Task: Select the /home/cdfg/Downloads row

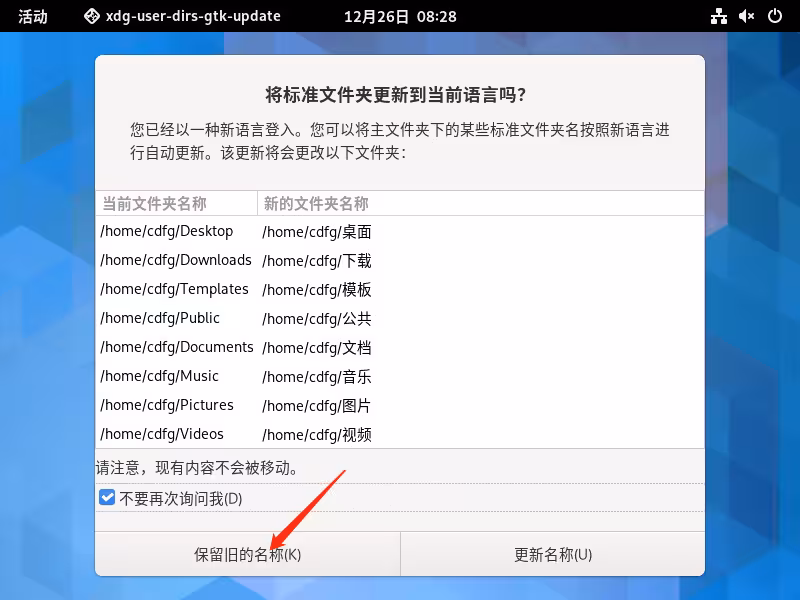Action: point(400,260)
